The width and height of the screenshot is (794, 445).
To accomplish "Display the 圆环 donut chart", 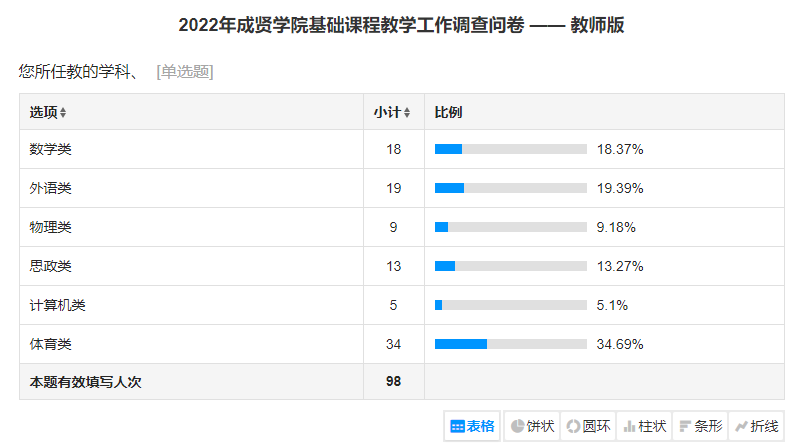I will point(588,426).
